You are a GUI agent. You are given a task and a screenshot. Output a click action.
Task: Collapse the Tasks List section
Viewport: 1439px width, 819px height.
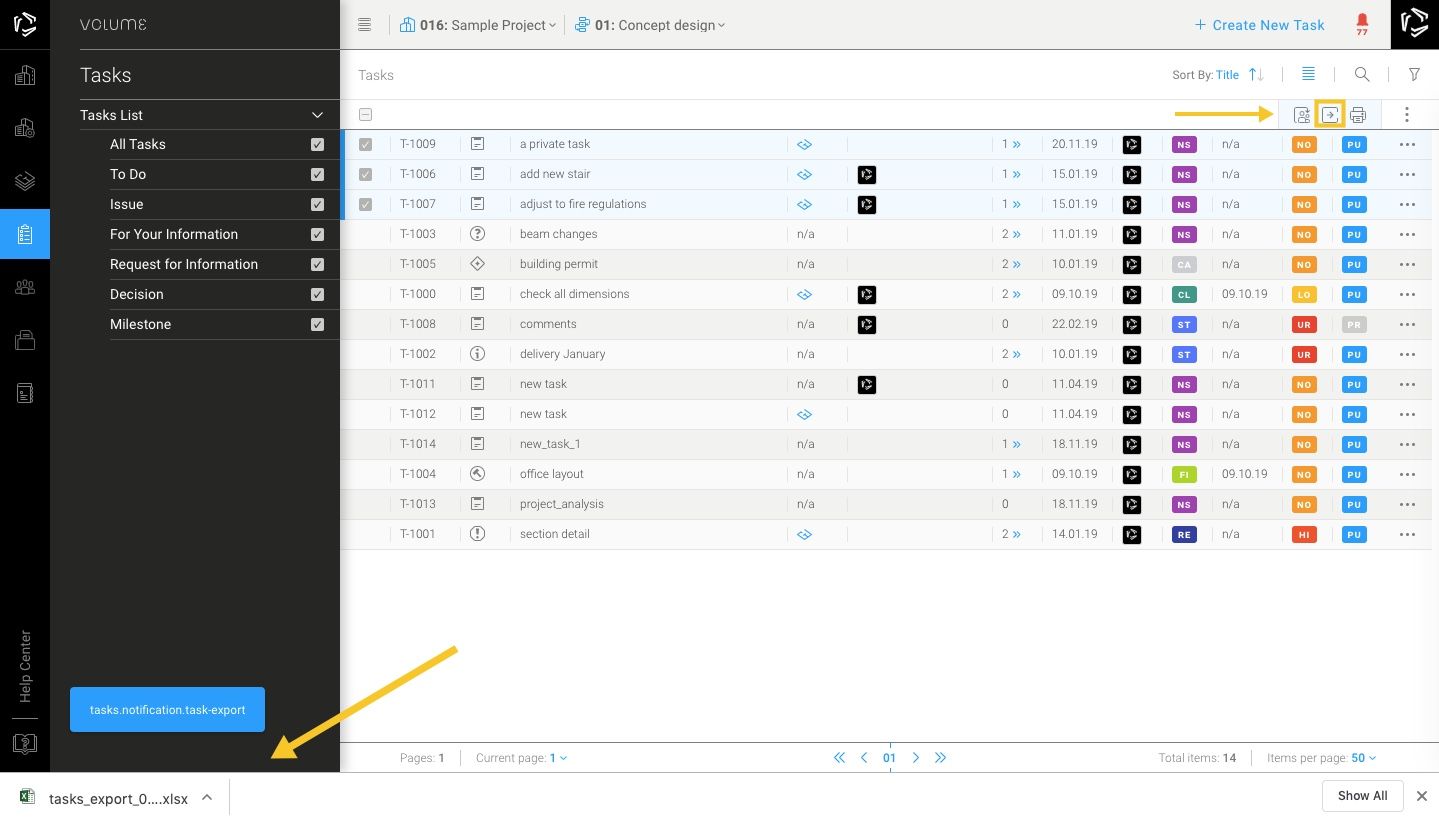coord(317,115)
